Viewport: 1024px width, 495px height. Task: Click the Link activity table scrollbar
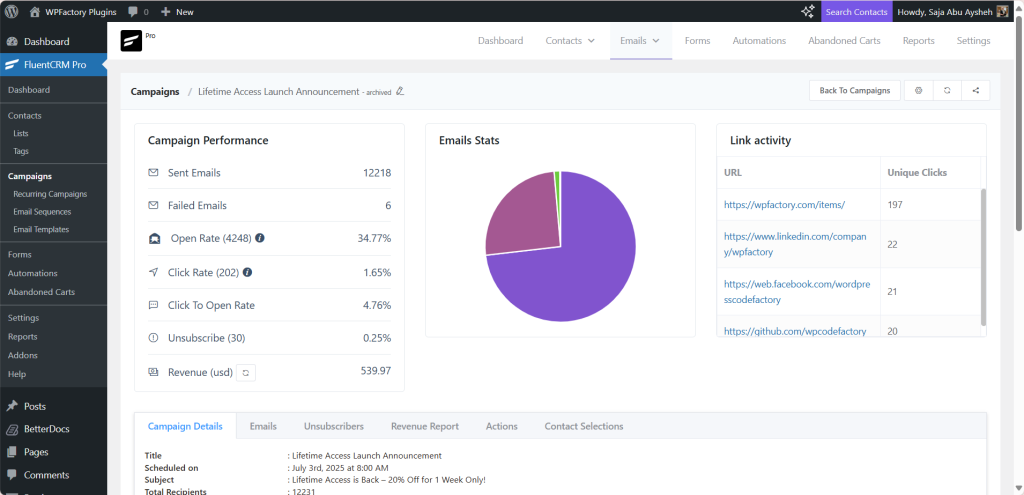pyautogui.click(x=984, y=257)
